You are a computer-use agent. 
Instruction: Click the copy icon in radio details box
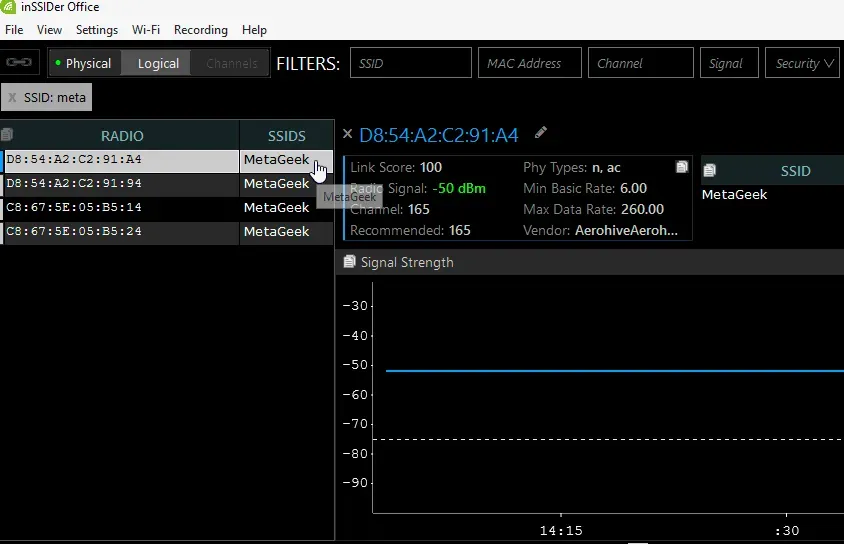(x=682, y=167)
